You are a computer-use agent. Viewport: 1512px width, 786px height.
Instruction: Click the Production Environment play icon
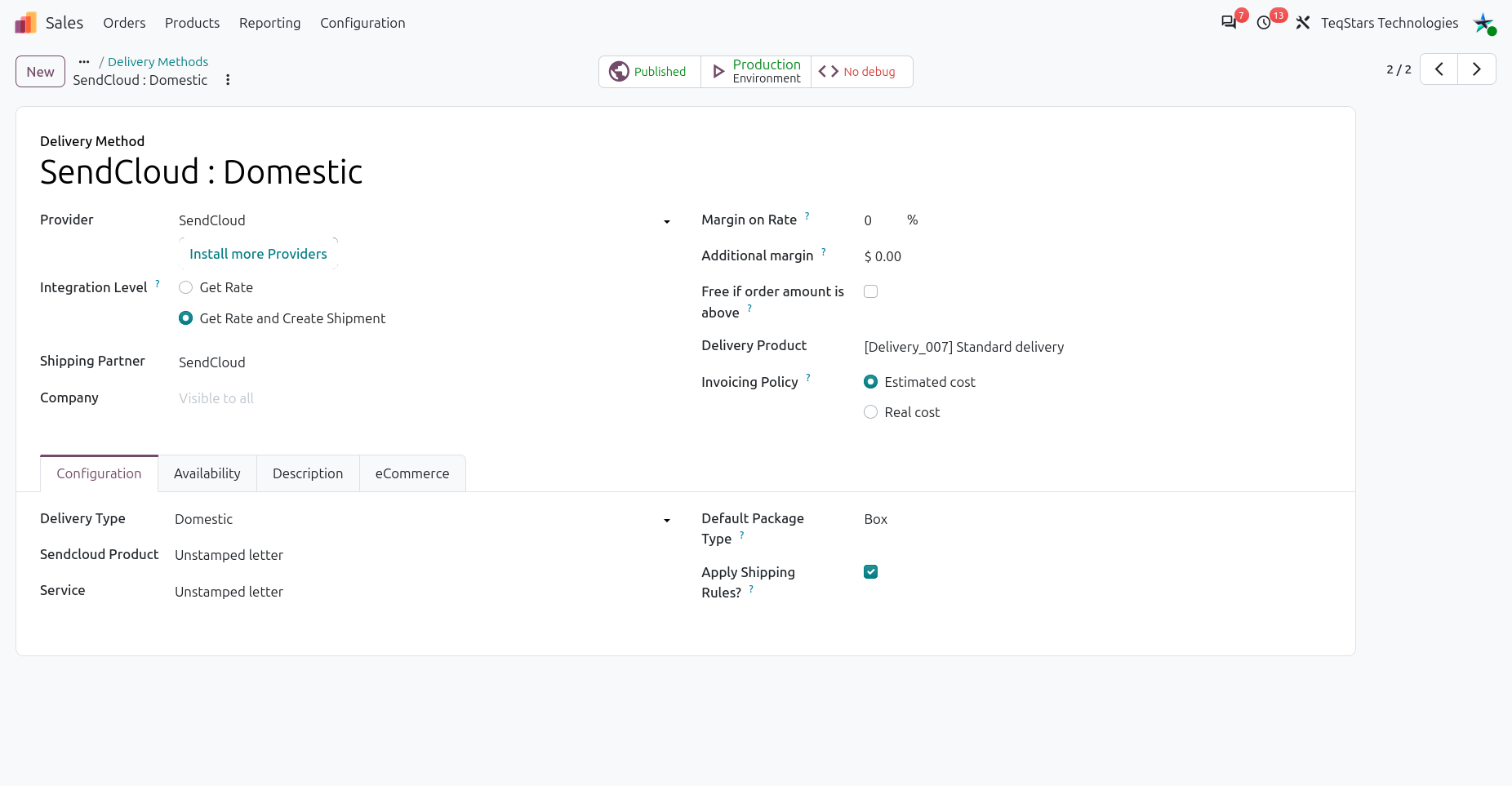(718, 72)
